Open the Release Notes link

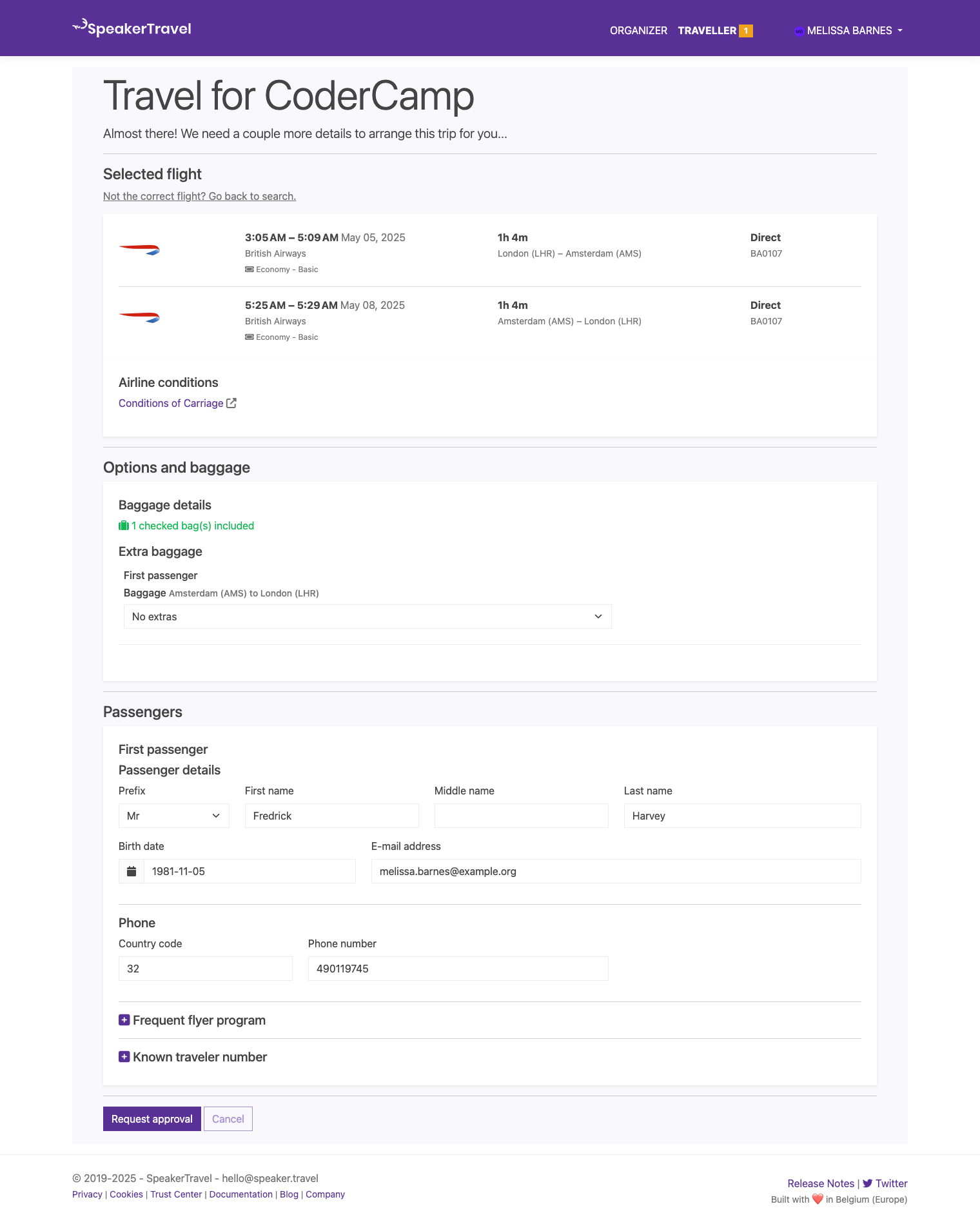coord(820,1183)
